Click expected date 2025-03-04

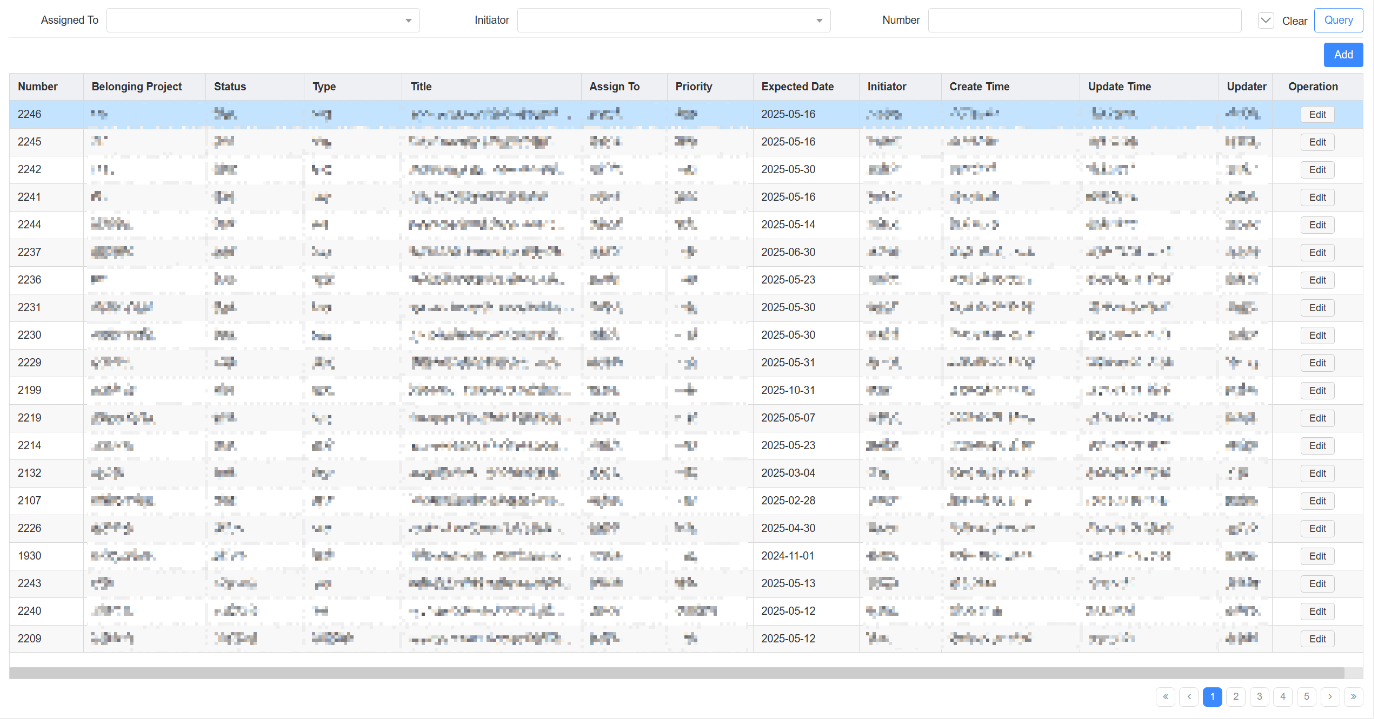click(788, 473)
